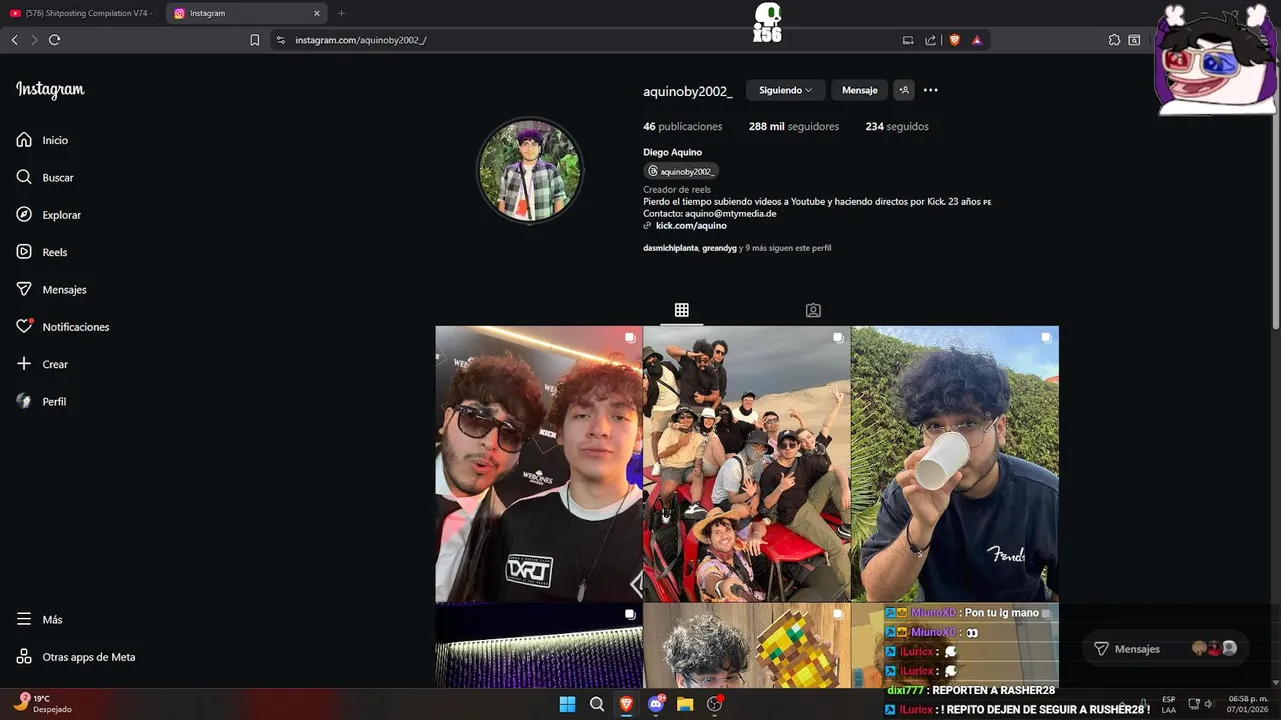Click the bookmark icon in address bar

(254, 40)
